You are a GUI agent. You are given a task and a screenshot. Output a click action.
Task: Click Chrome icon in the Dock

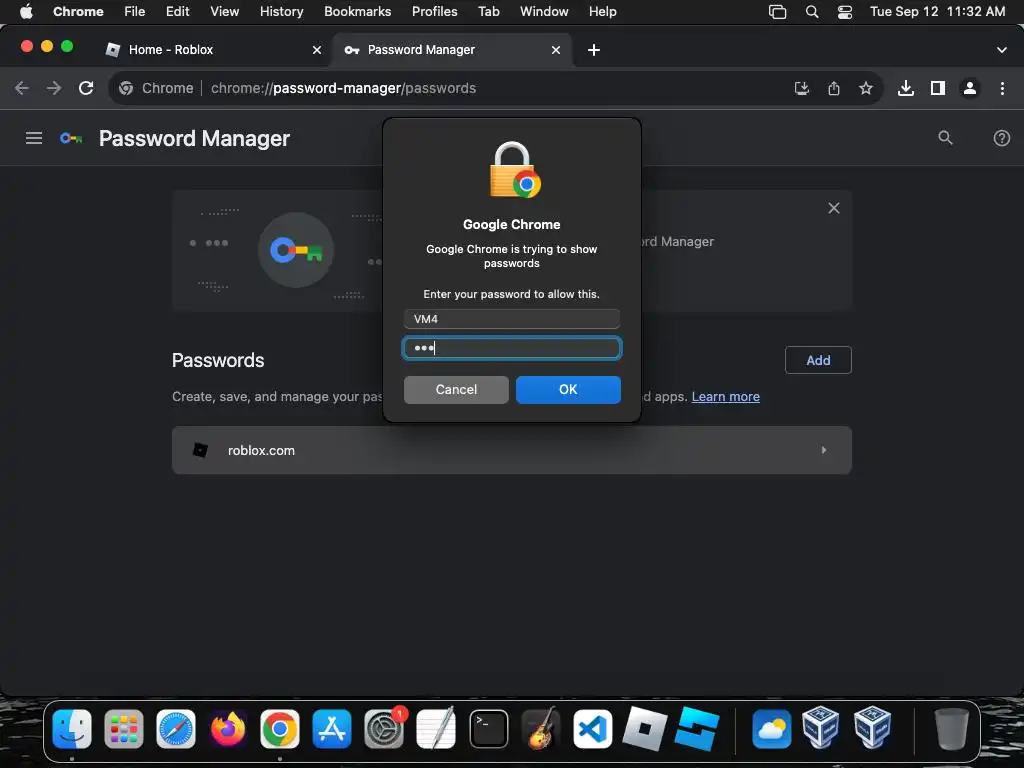click(280, 728)
